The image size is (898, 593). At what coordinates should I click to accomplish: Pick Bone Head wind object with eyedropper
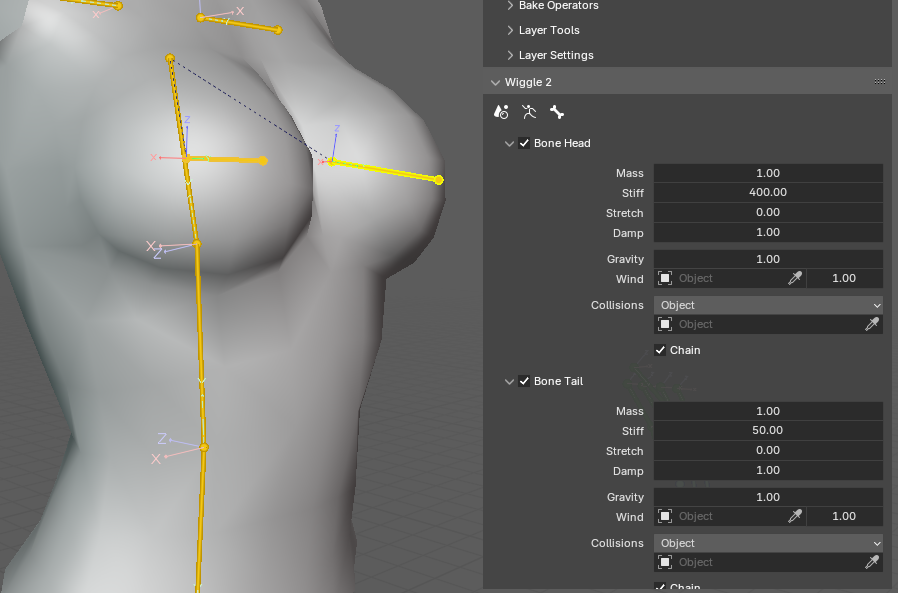[795, 278]
